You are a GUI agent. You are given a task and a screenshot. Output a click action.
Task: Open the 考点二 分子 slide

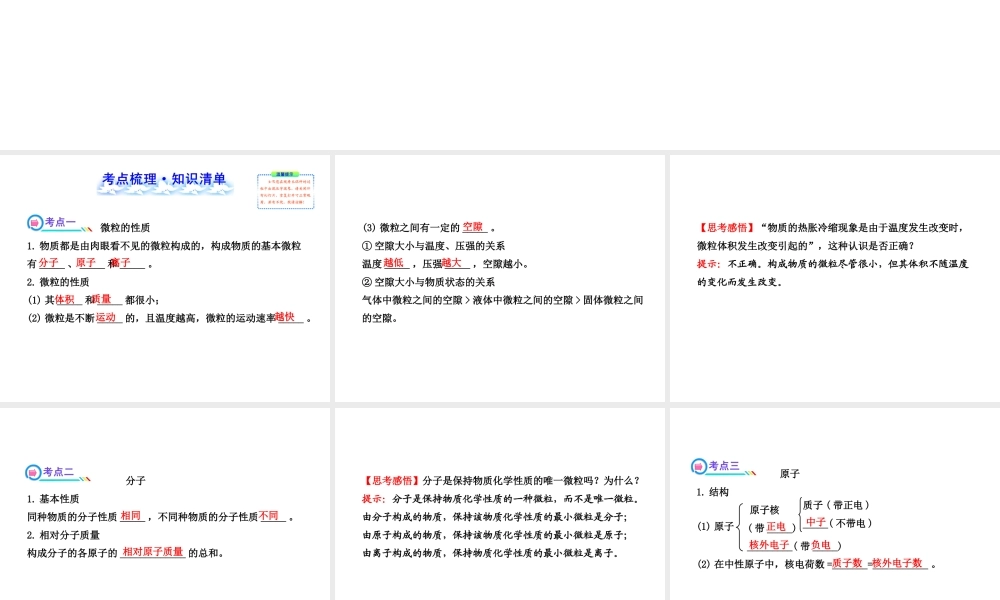click(x=165, y=504)
